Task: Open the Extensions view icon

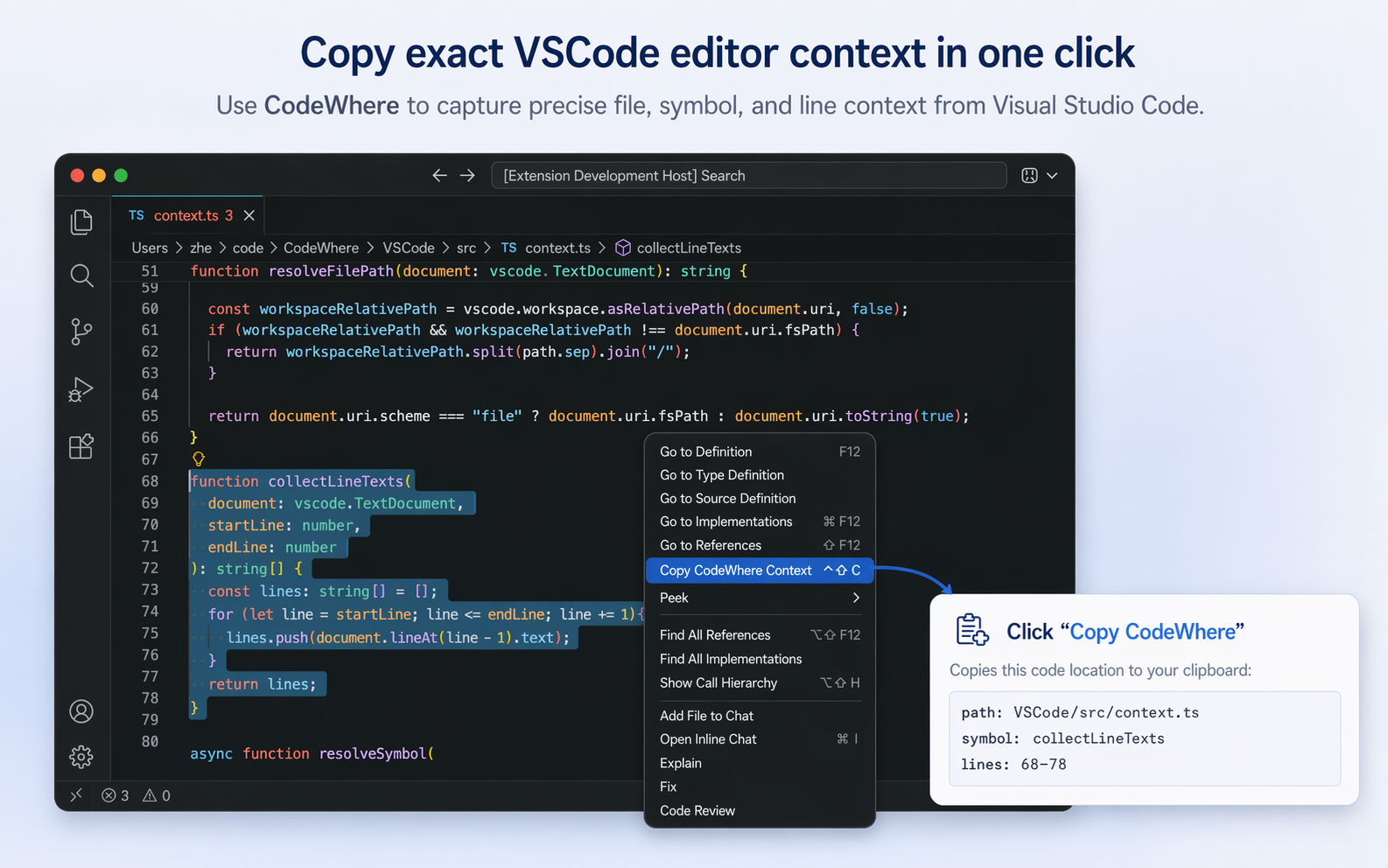Action: [x=81, y=446]
